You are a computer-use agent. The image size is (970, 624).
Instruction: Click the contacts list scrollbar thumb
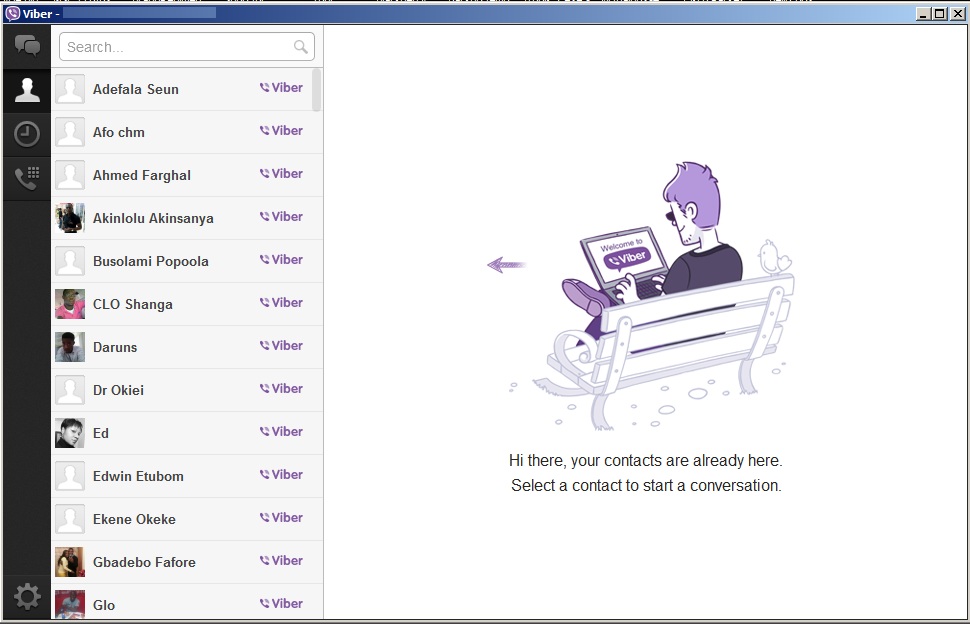[317, 90]
